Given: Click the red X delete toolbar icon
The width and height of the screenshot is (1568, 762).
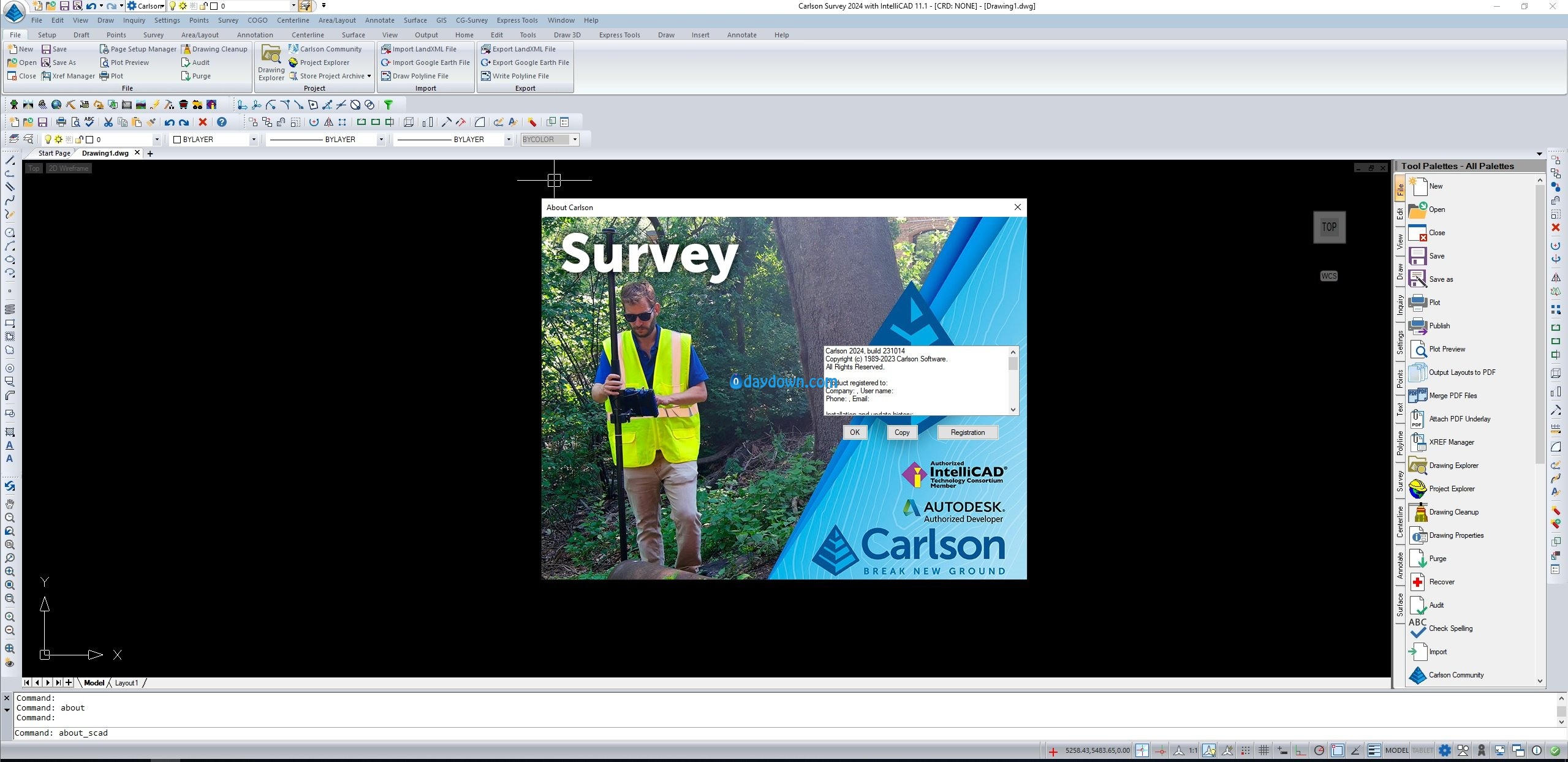Looking at the screenshot, I should tap(203, 122).
